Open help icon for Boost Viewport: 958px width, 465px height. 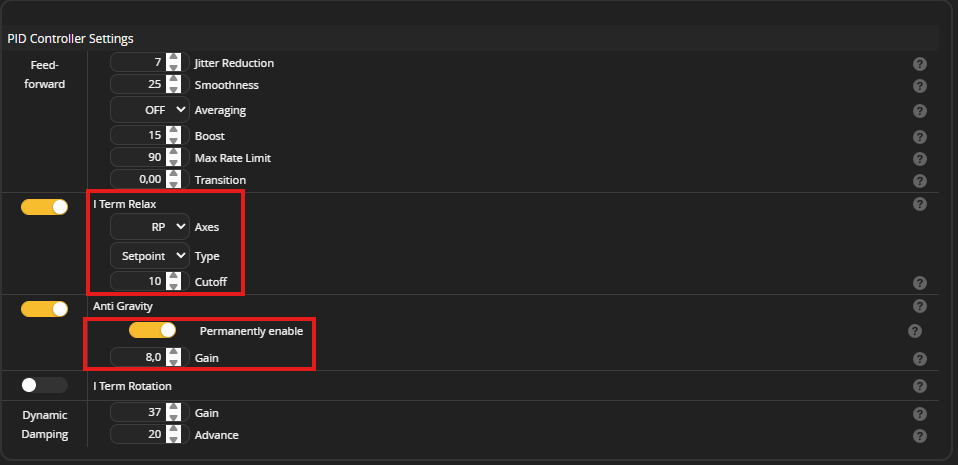pos(920,137)
